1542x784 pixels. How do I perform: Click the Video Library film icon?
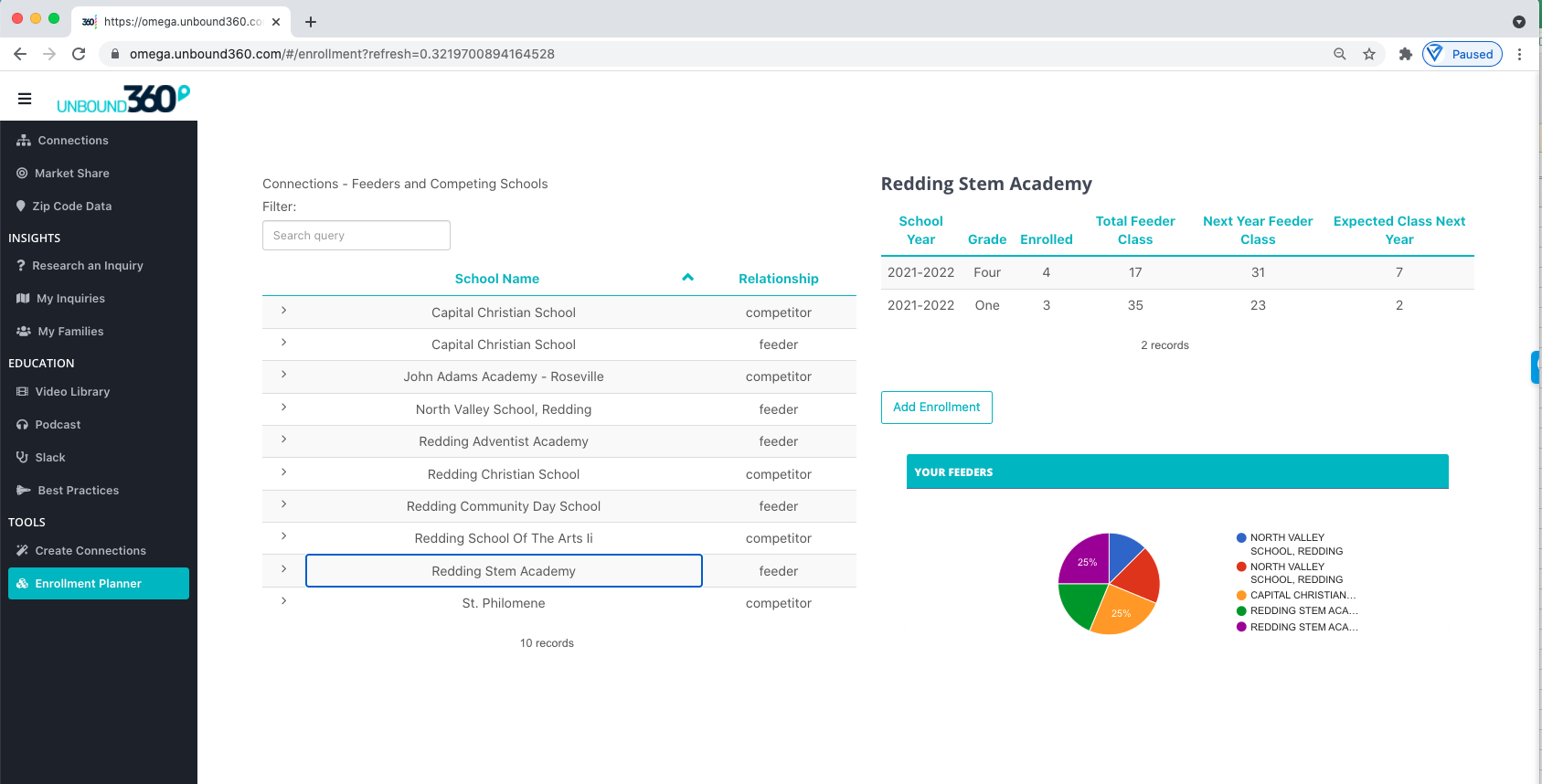[x=22, y=392]
